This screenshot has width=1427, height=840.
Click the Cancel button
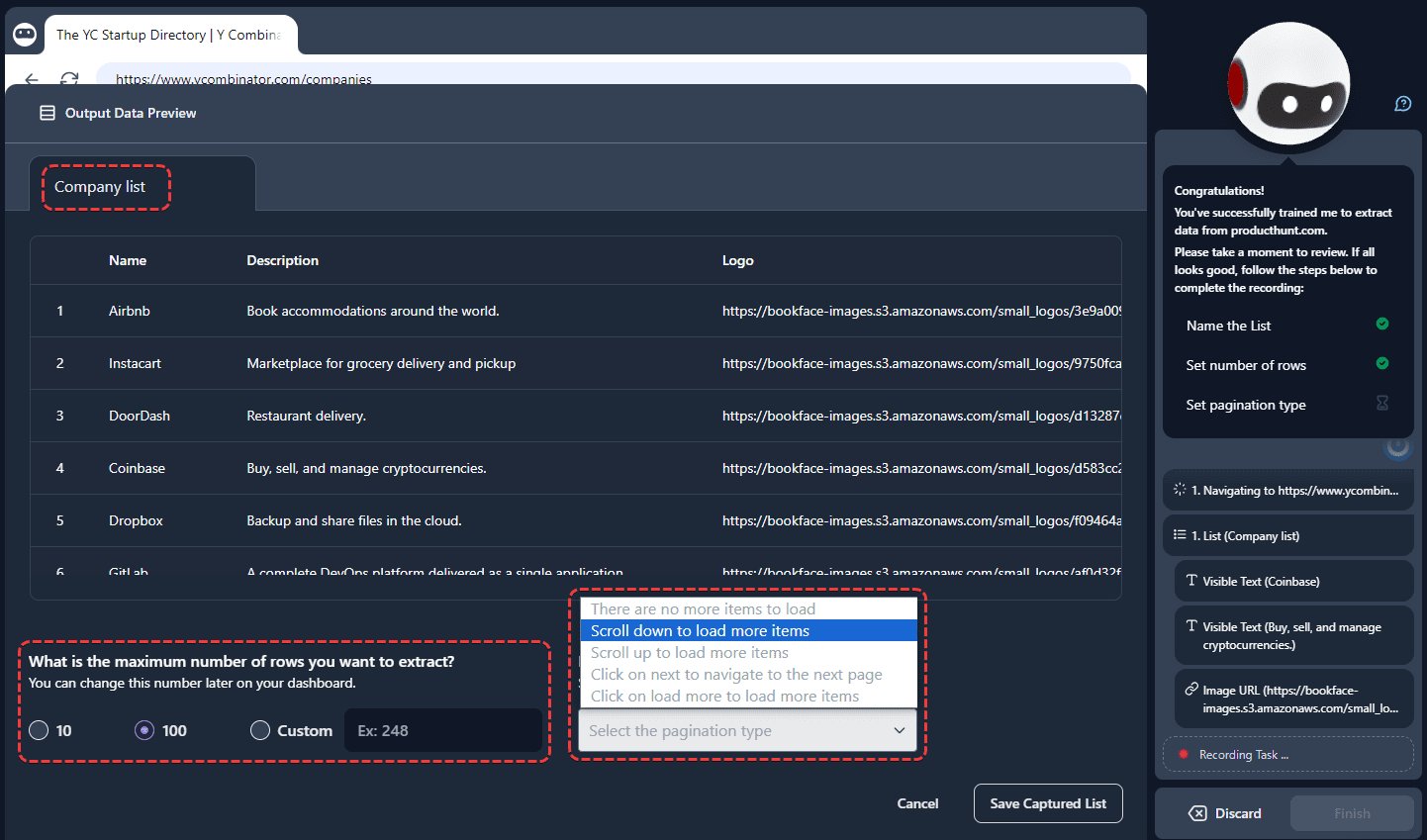coord(917,803)
